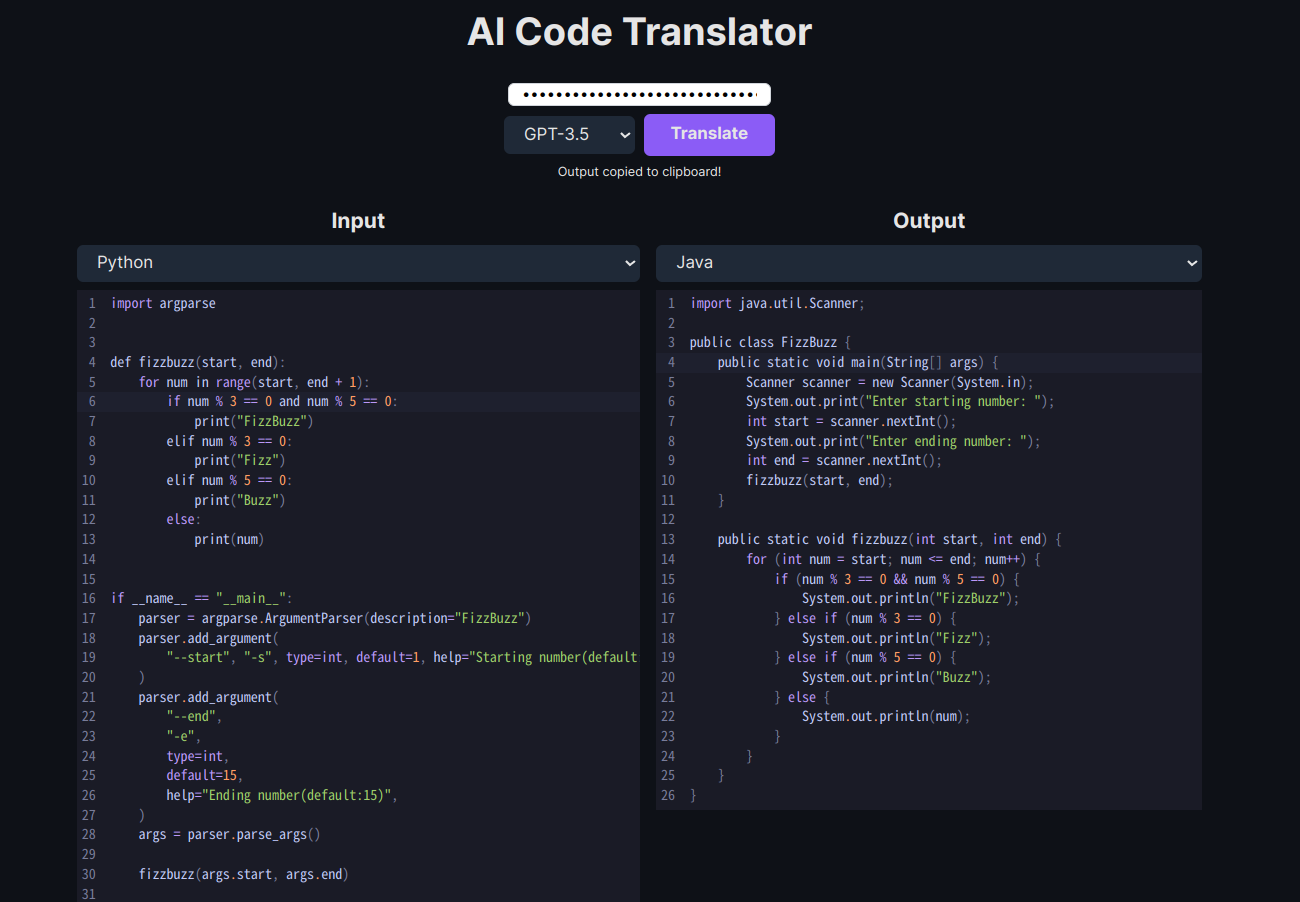Open the Java output language dropdown

pos(928,263)
